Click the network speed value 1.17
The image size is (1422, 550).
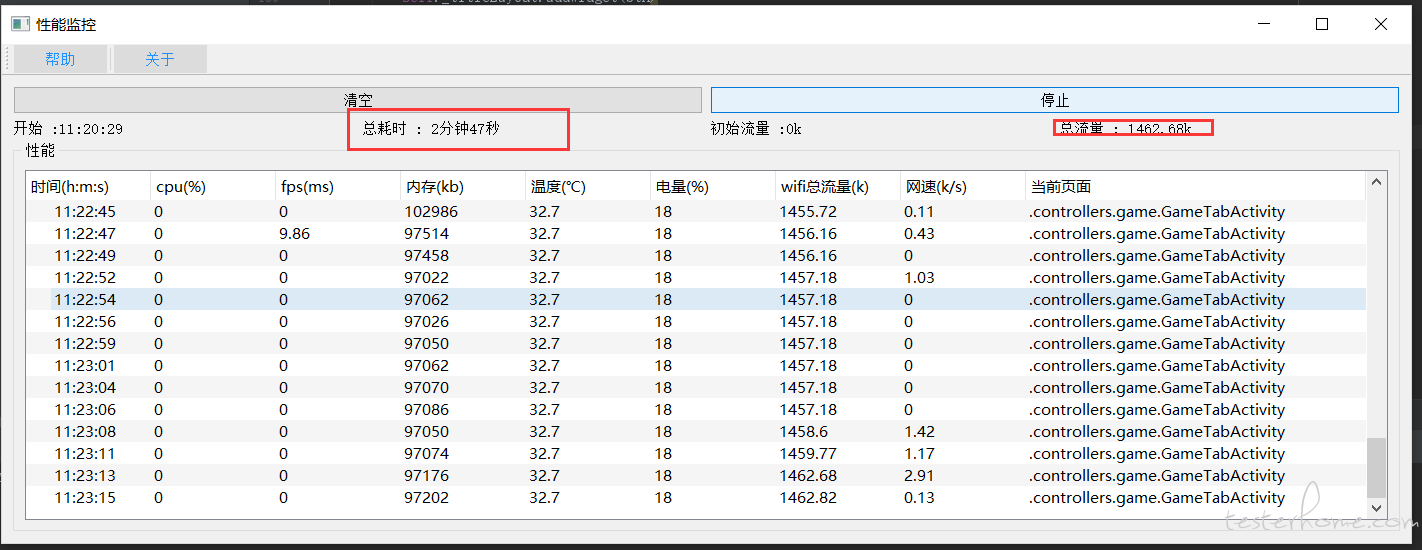click(919, 453)
